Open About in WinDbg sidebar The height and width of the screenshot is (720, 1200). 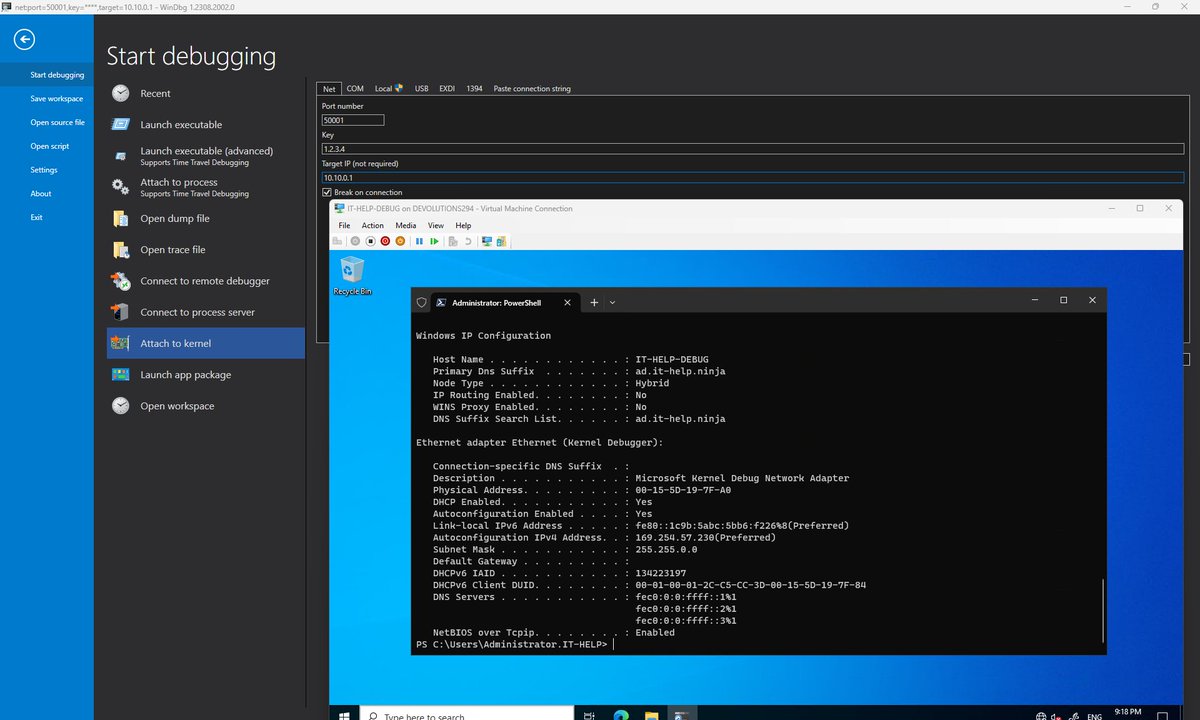pyautogui.click(x=47, y=194)
